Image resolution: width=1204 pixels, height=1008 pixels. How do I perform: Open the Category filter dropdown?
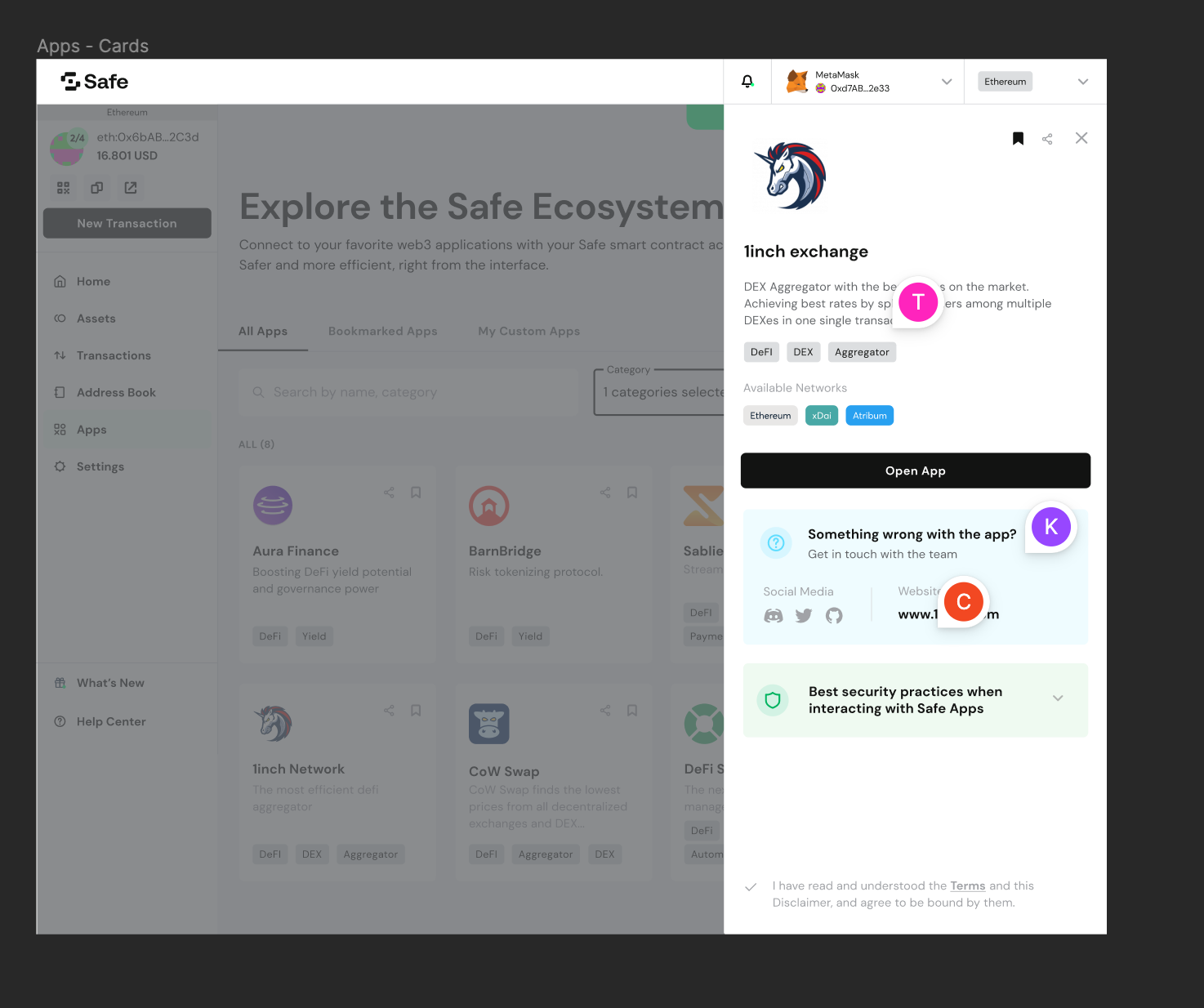tap(659, 392)
